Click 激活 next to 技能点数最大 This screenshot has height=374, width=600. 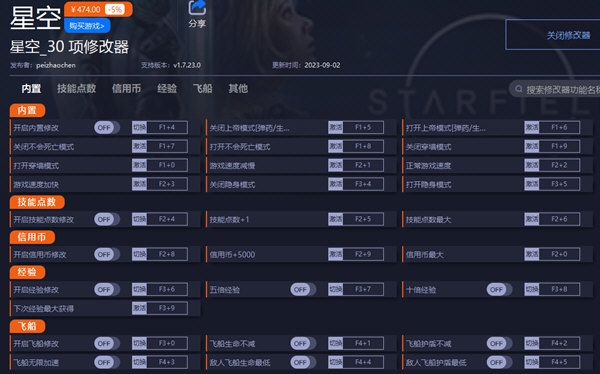point(532,219)
